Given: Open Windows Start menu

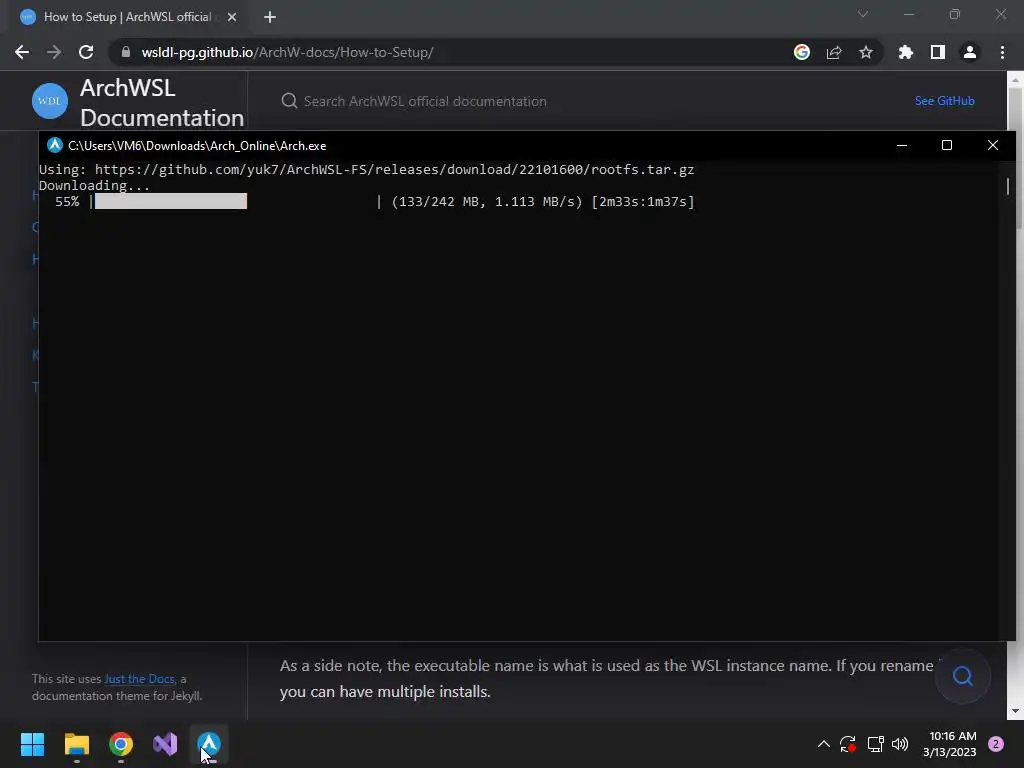Looking at the screenshot, I should (32, 744).
